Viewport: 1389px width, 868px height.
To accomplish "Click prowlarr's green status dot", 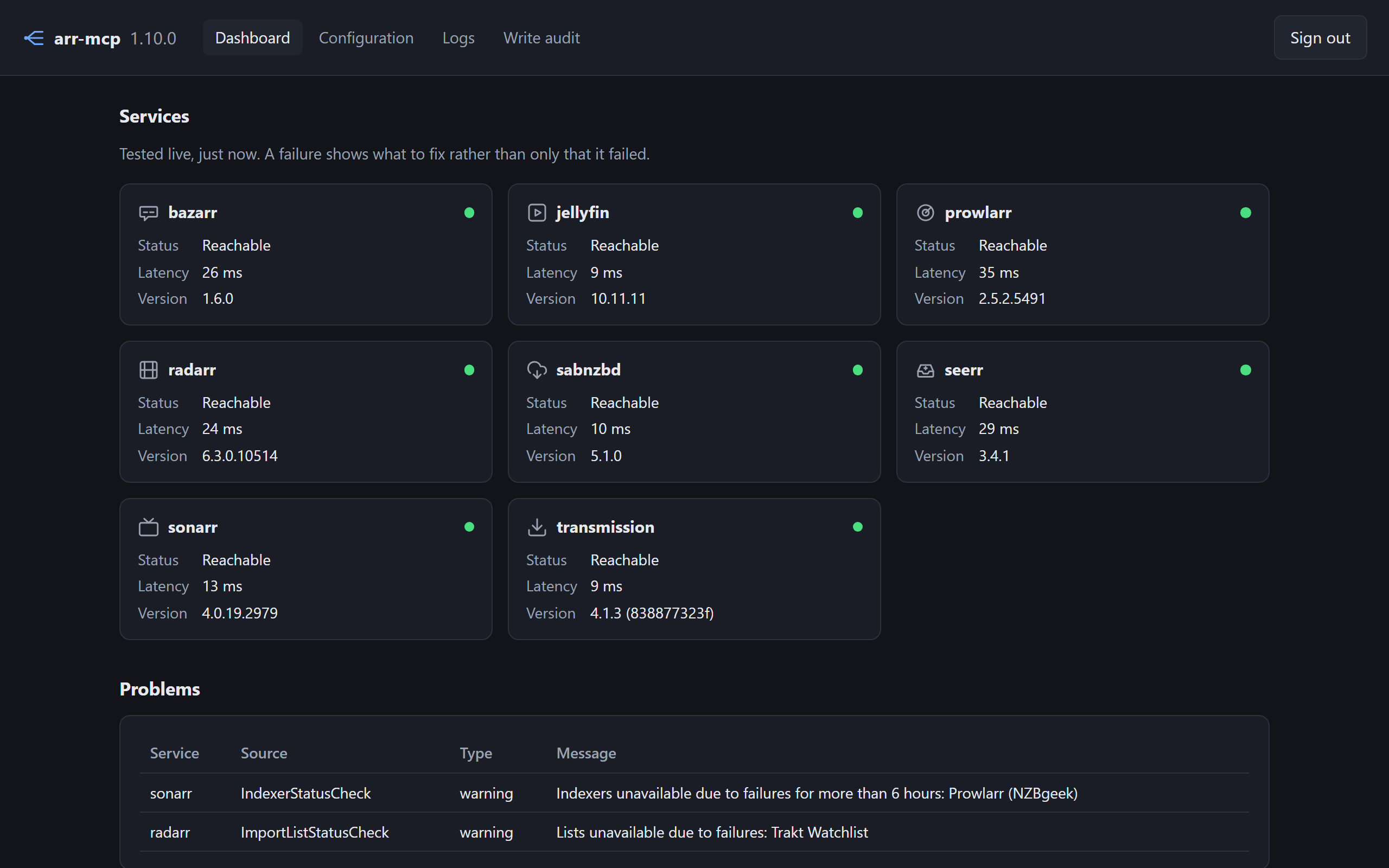I will pos(1246,213).
